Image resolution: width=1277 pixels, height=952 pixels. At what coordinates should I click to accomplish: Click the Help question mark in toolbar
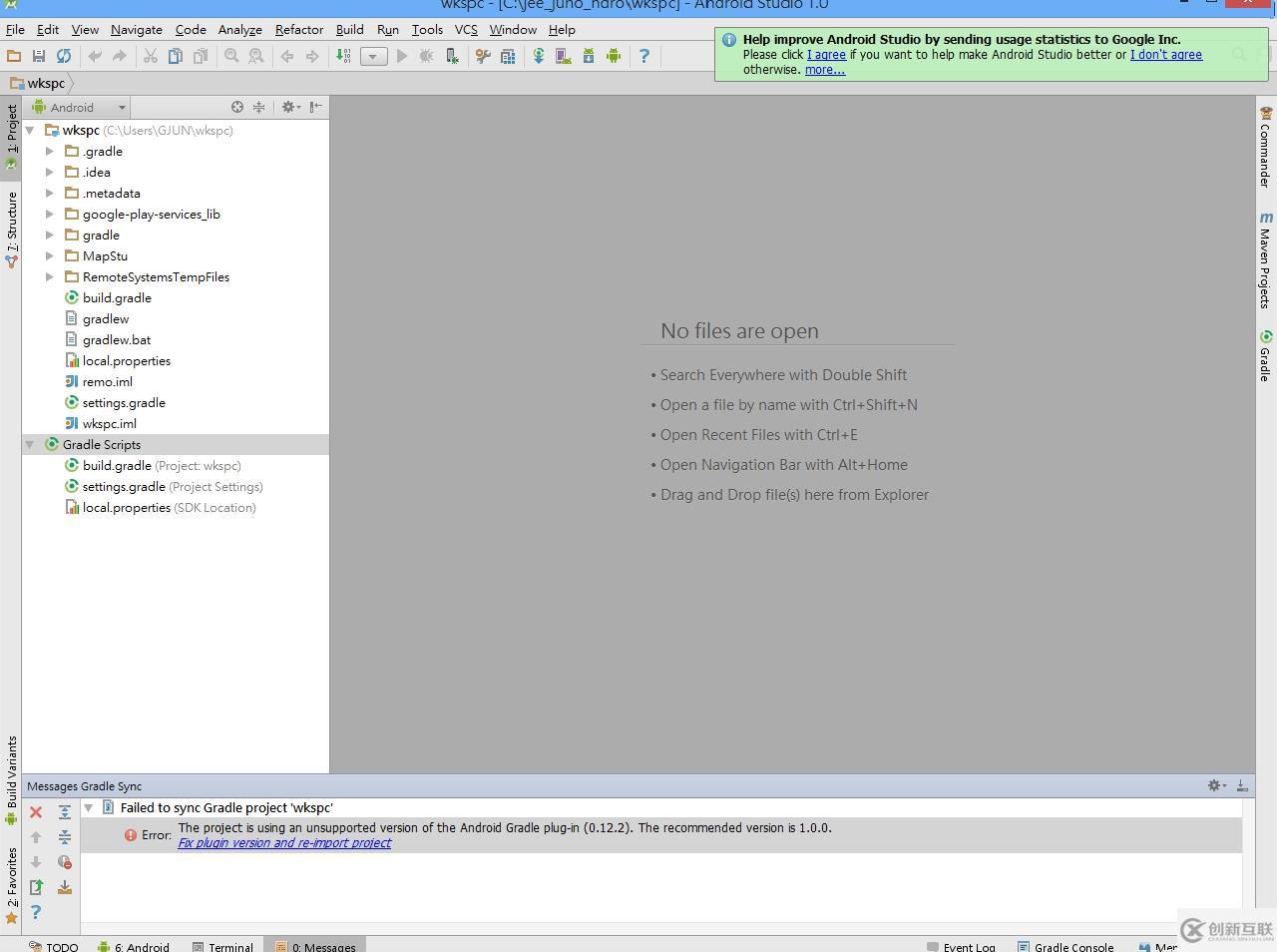644,56
